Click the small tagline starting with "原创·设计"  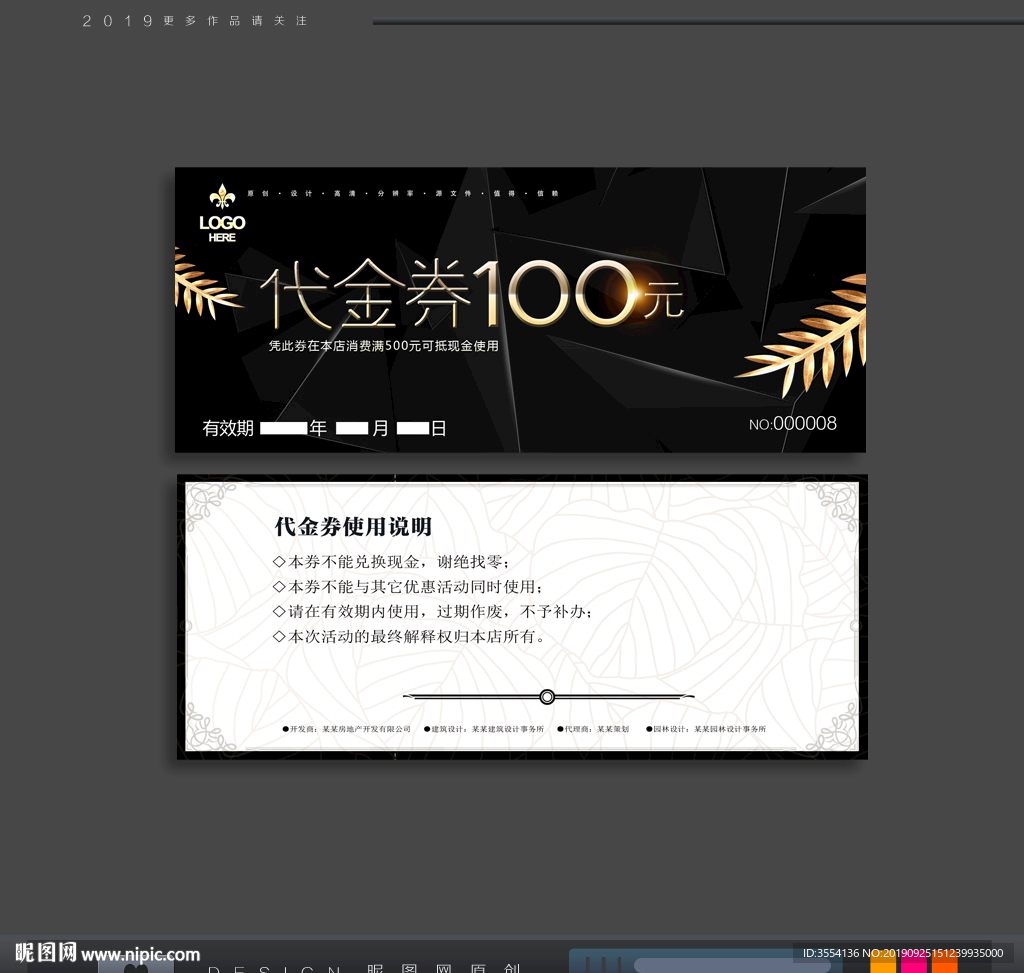[x=403, y=193]
